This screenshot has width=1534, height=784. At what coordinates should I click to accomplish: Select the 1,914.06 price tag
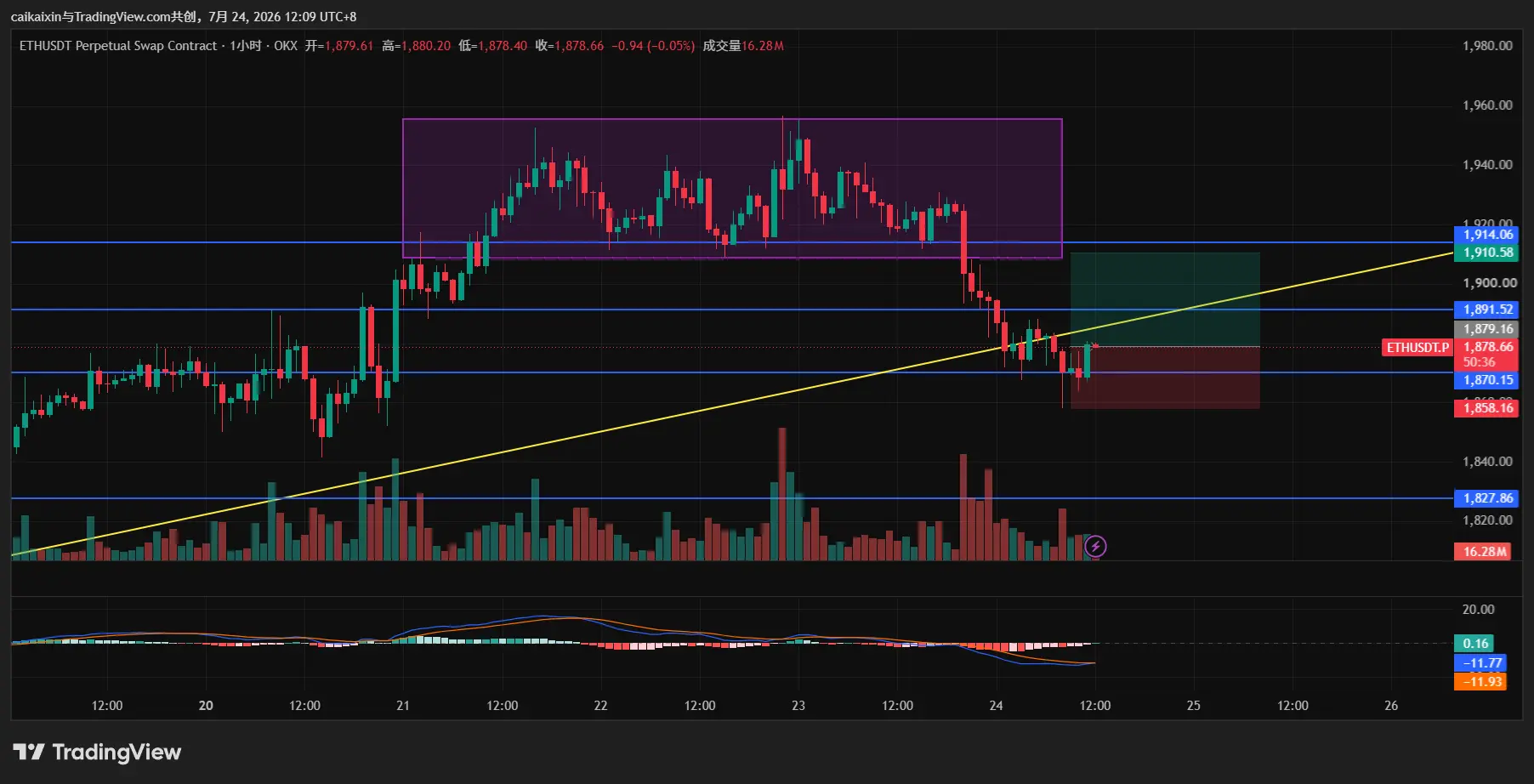click(x=1488, y=235)
